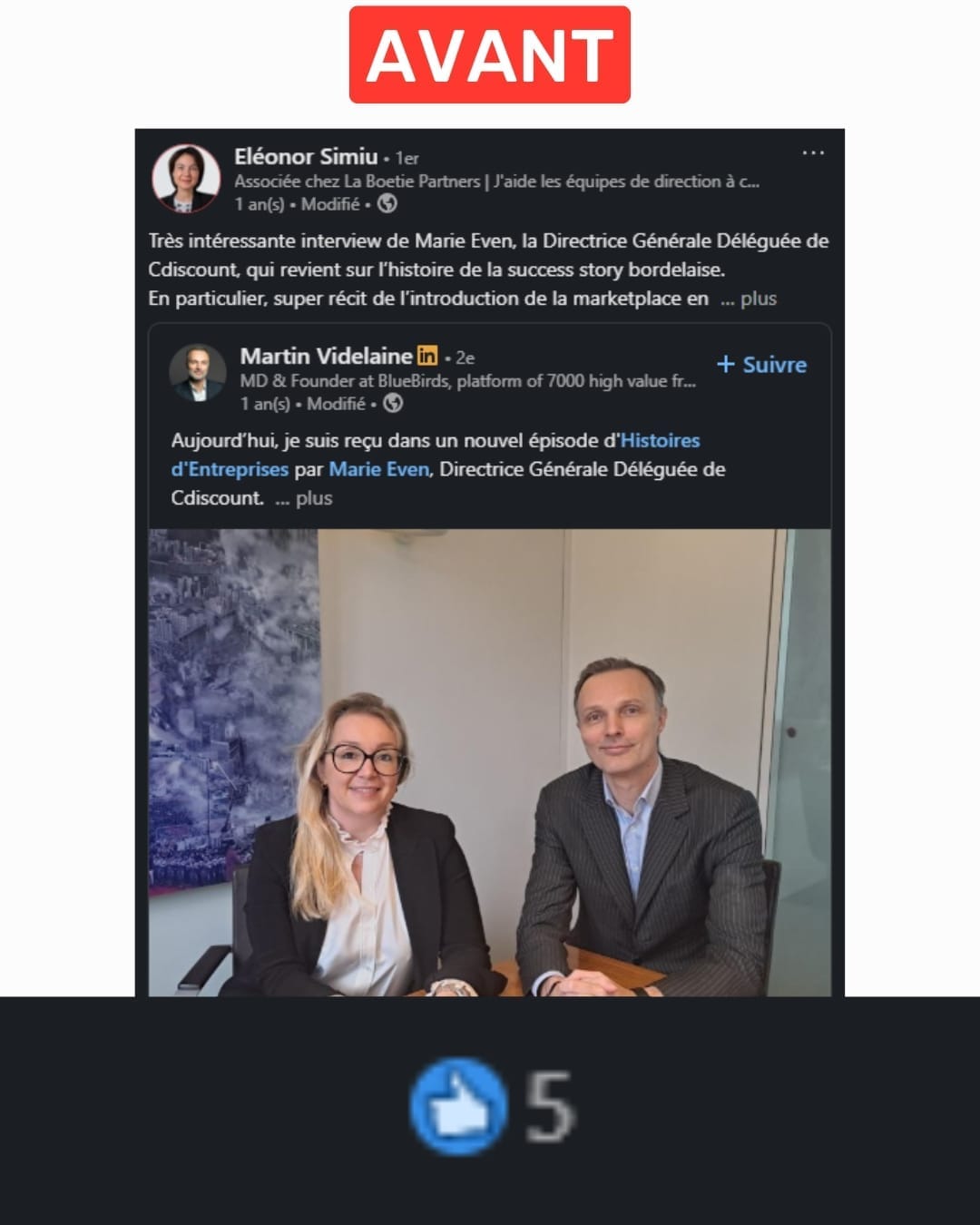Screen dimensions: 980x1225
Task: Click the globe visibility icon under Eléonor's name
Action: pos(387,204)
